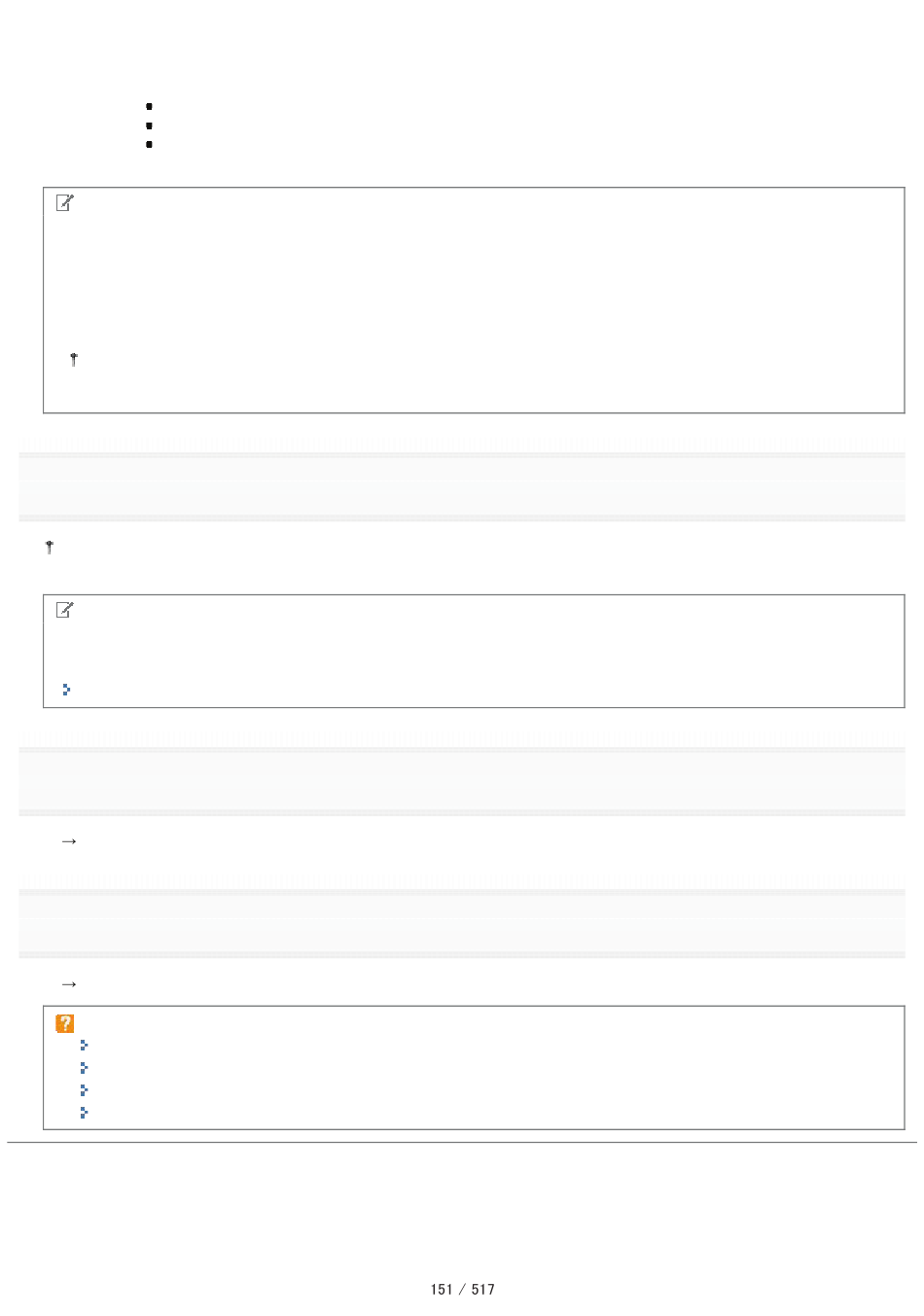Screen dimensions: 924x1316
Task: Click the blue link arrow inside the second note box
Action: coord(65,690)
